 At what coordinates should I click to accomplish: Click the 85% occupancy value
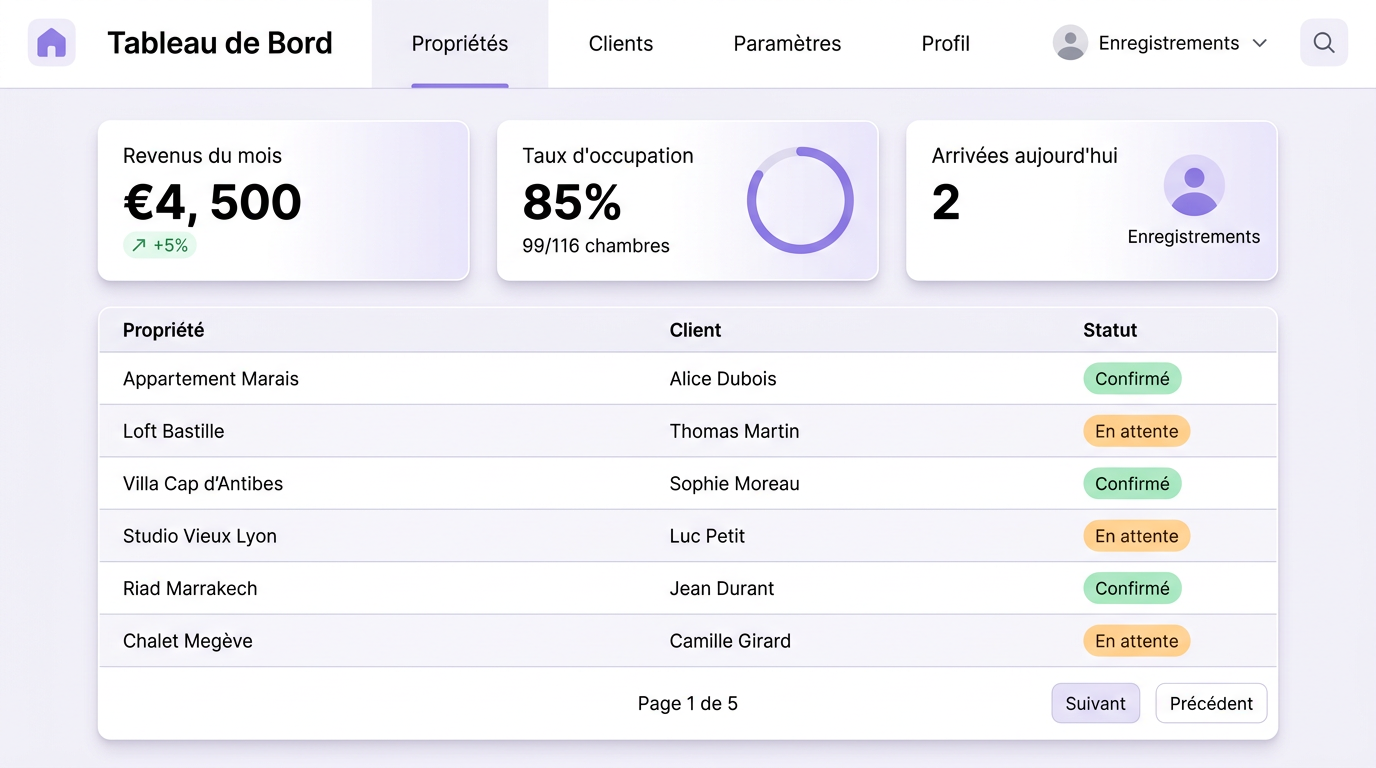572,202
